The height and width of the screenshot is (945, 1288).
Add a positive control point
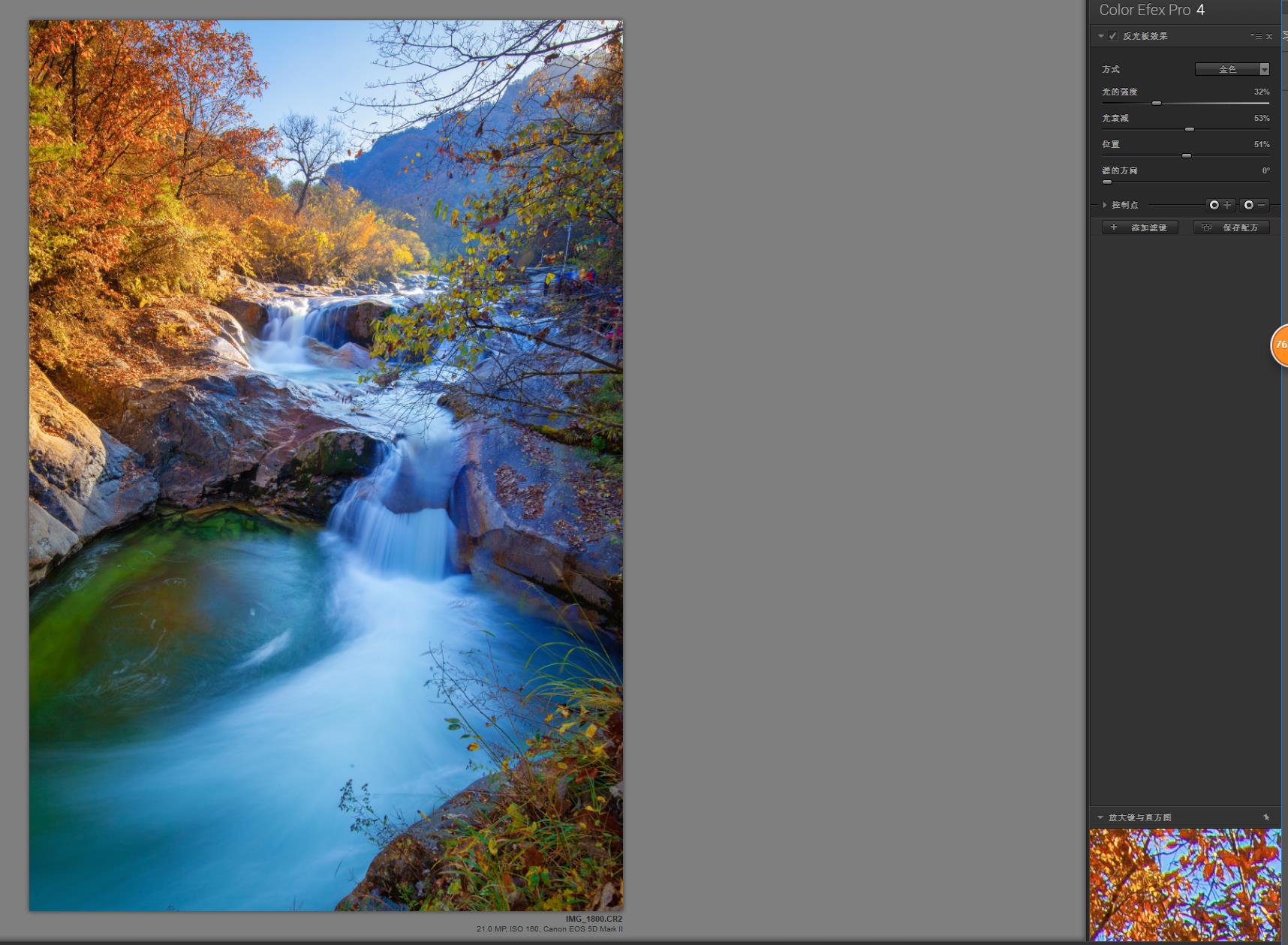coord(1220,205)
